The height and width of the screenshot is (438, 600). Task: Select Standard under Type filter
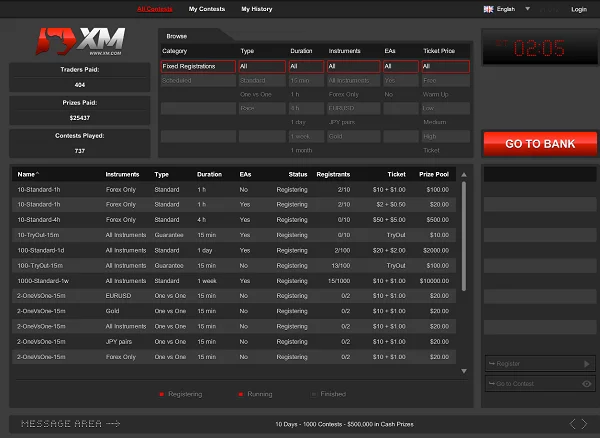tap(262, 80)
